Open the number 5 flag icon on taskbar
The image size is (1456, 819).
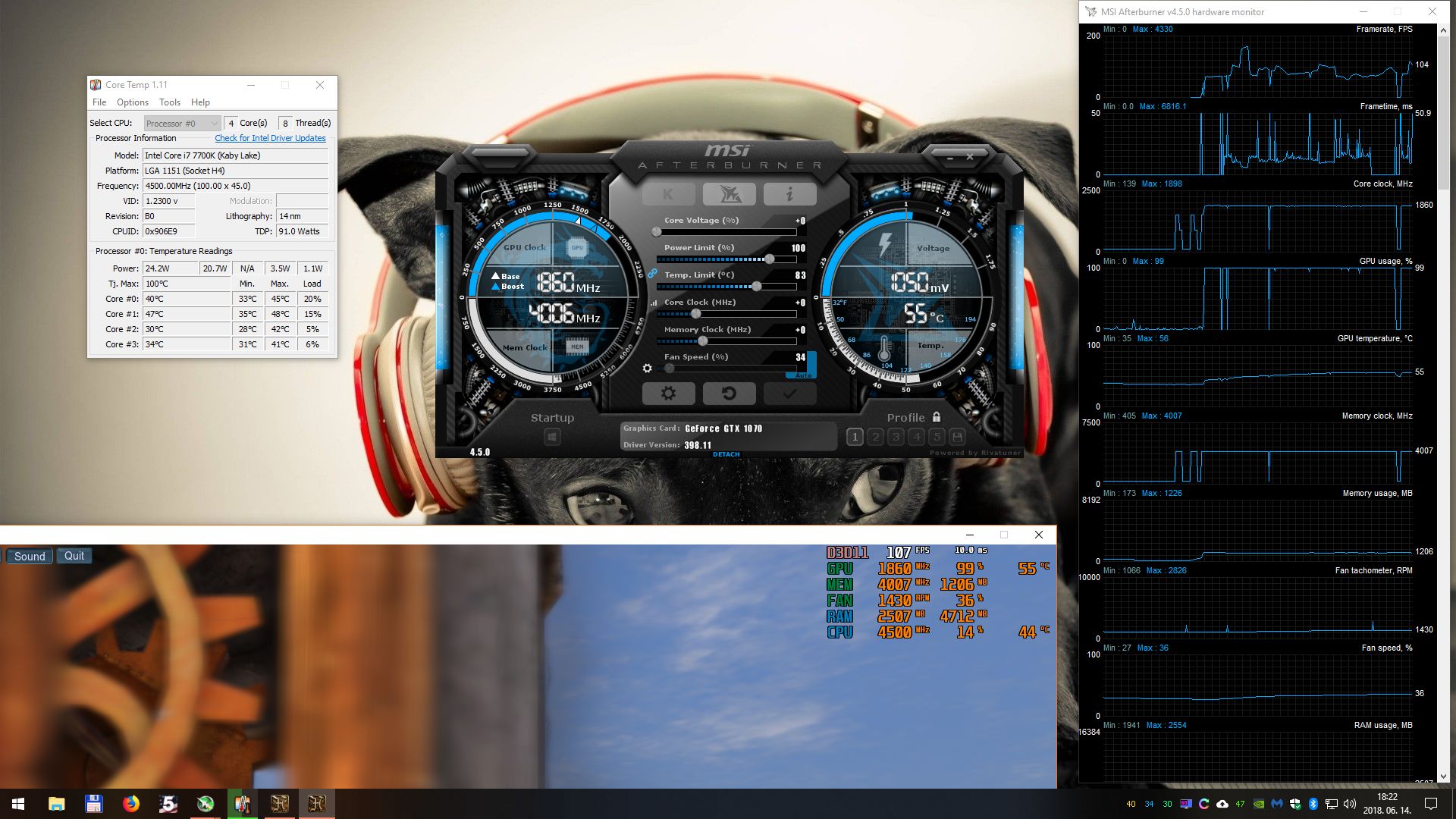pos(168,804)
